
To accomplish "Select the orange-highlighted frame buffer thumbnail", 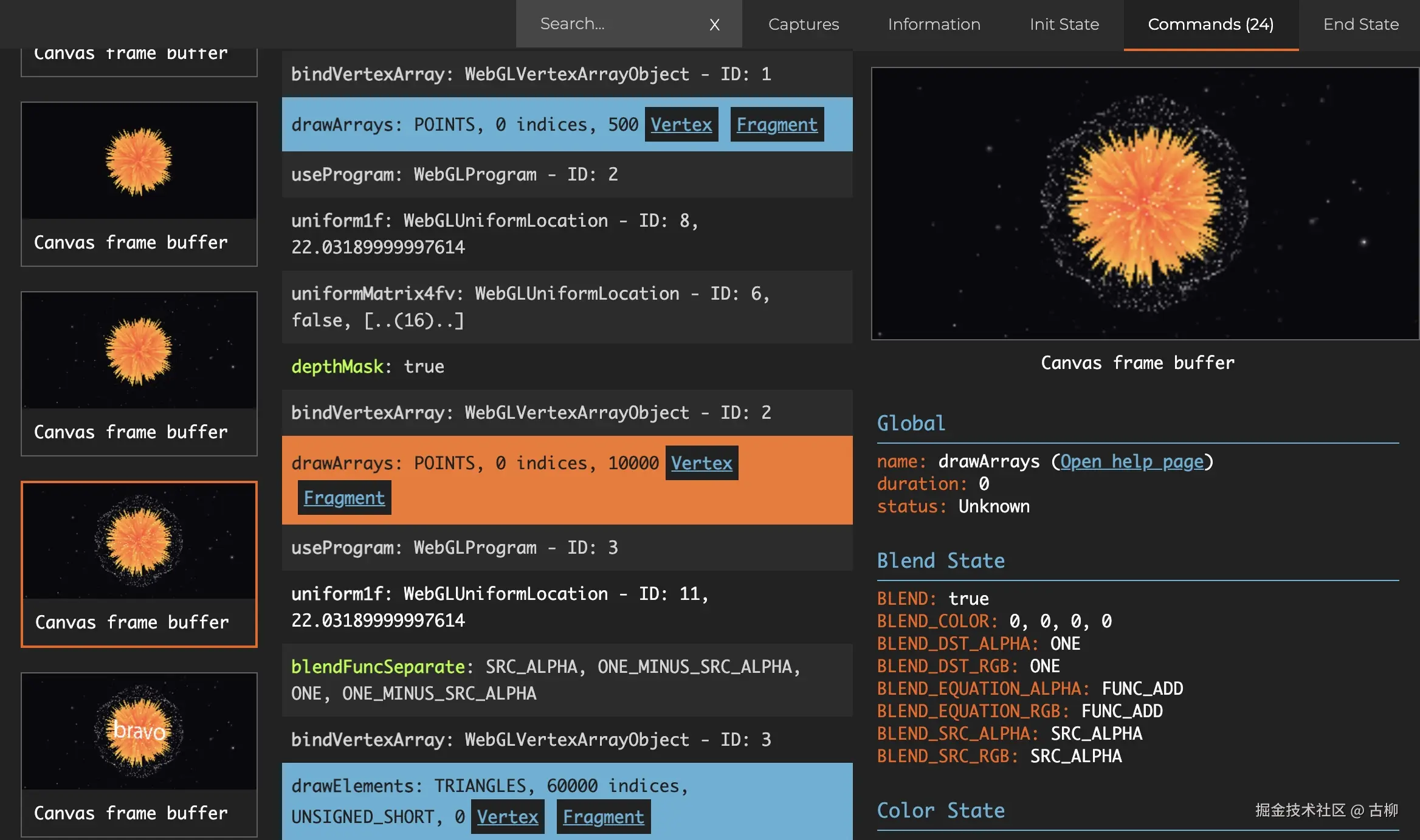I will tap(139, 563).
